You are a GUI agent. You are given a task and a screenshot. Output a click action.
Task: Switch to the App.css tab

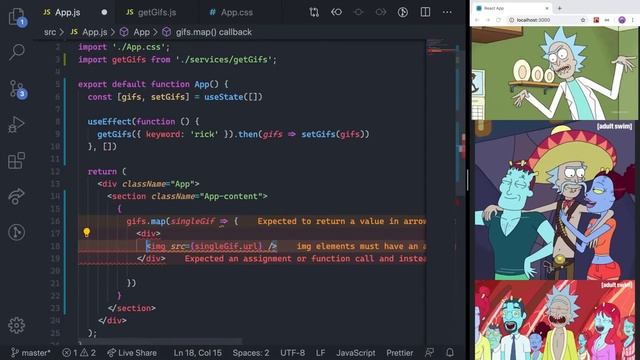pos(237,12)
